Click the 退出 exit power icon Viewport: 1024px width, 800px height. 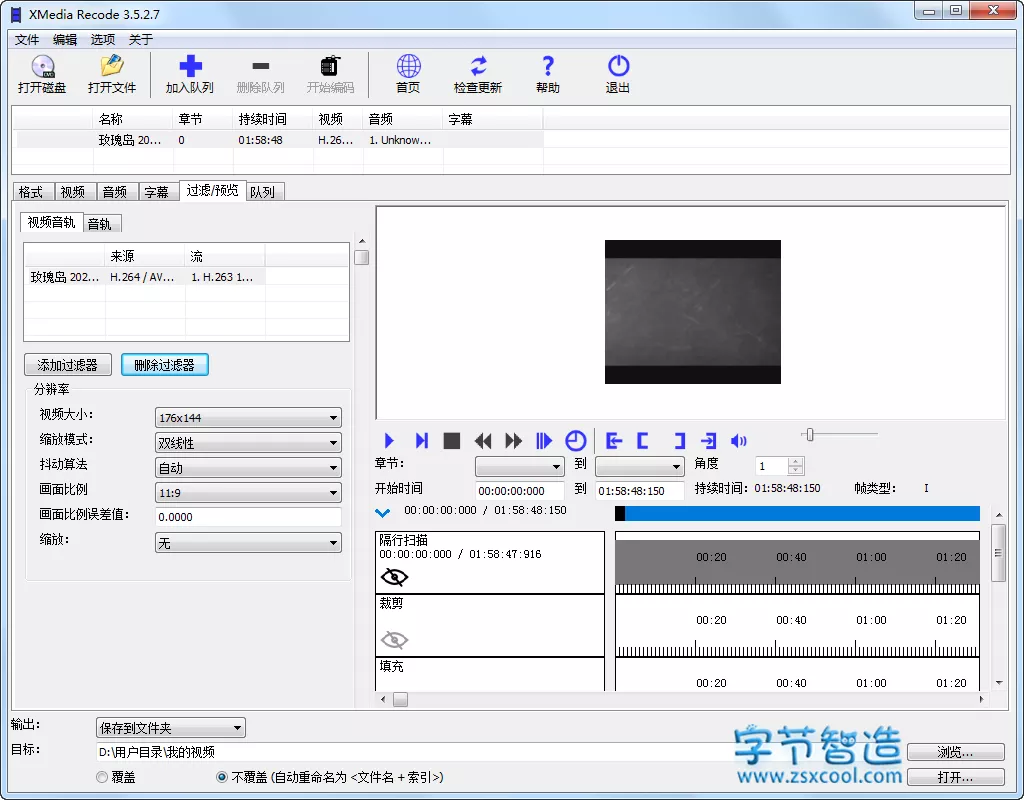click(x=618, y=74)
